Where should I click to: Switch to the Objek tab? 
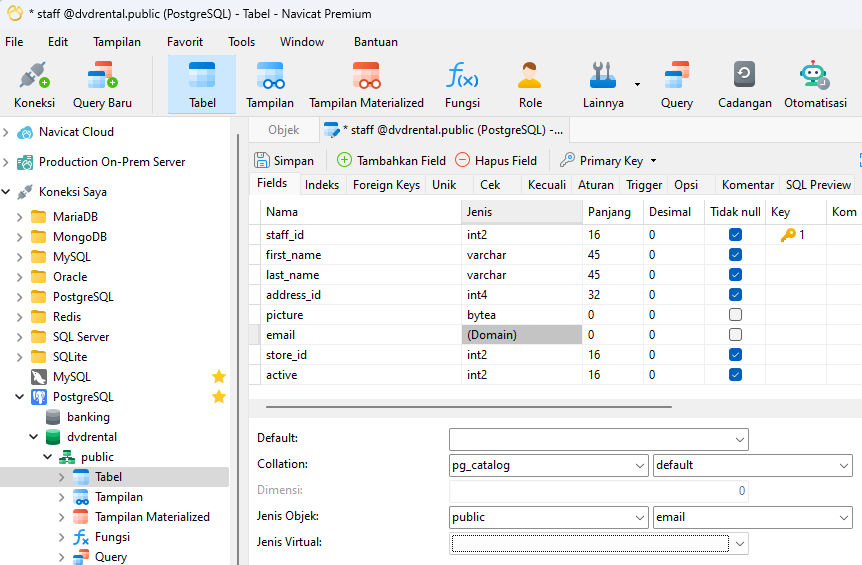point(284,130)
